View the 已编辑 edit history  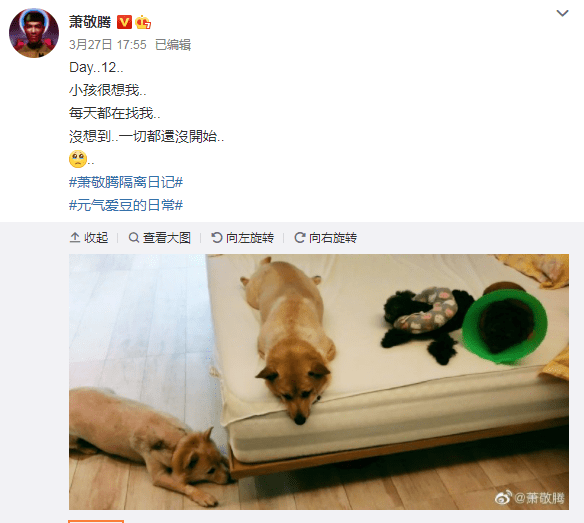tap(173, 45)
